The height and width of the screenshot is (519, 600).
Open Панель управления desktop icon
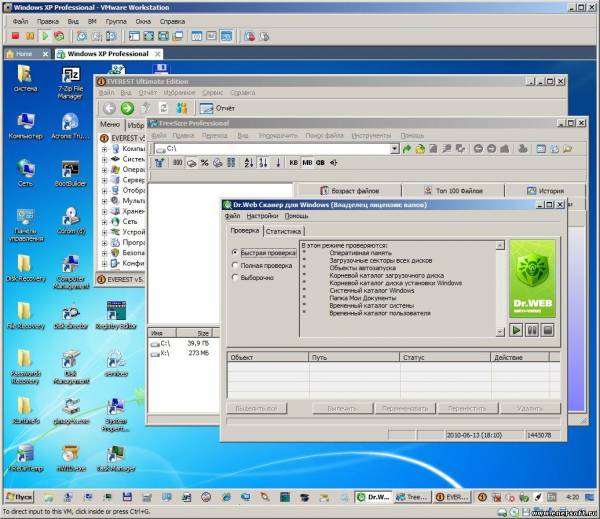tap(25, 225)
